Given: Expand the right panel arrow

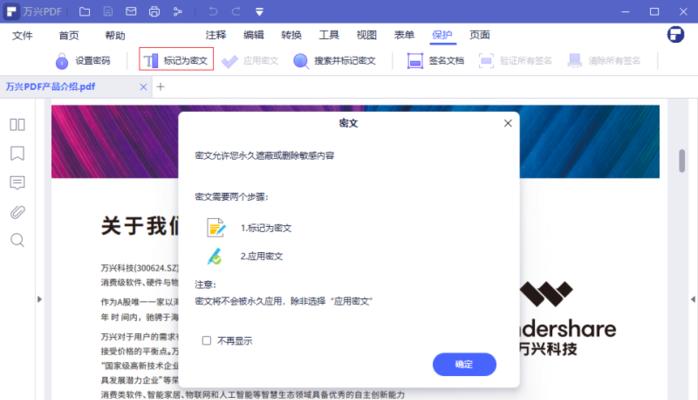Looking at the screenshot, I should point(693,299).
